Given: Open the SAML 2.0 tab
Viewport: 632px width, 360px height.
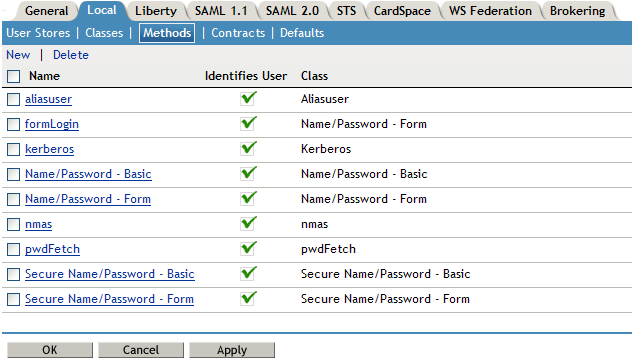Looking at the screenshot, I should (292, 11).
